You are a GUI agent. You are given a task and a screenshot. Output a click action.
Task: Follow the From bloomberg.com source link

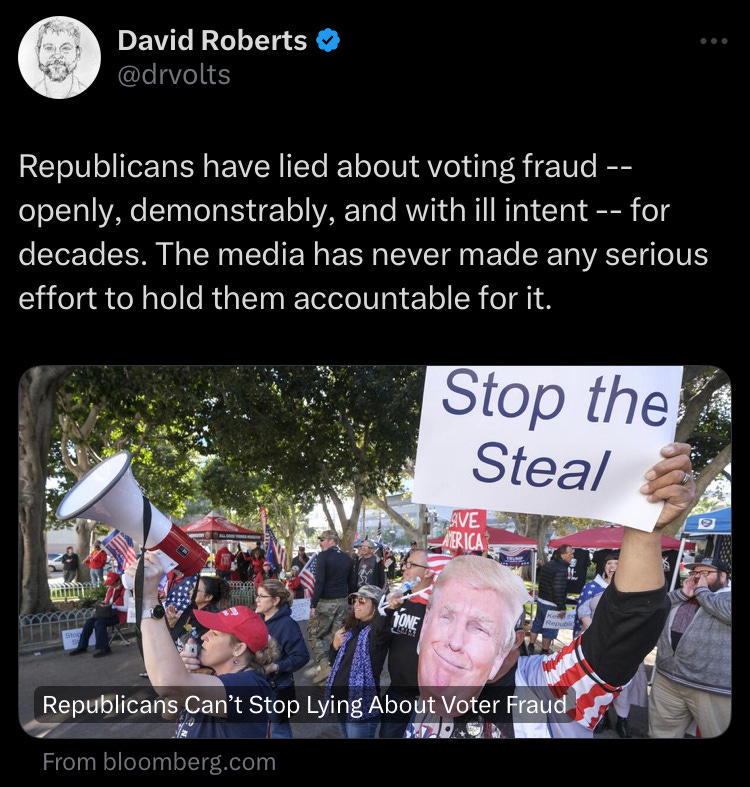coord(159,762)
